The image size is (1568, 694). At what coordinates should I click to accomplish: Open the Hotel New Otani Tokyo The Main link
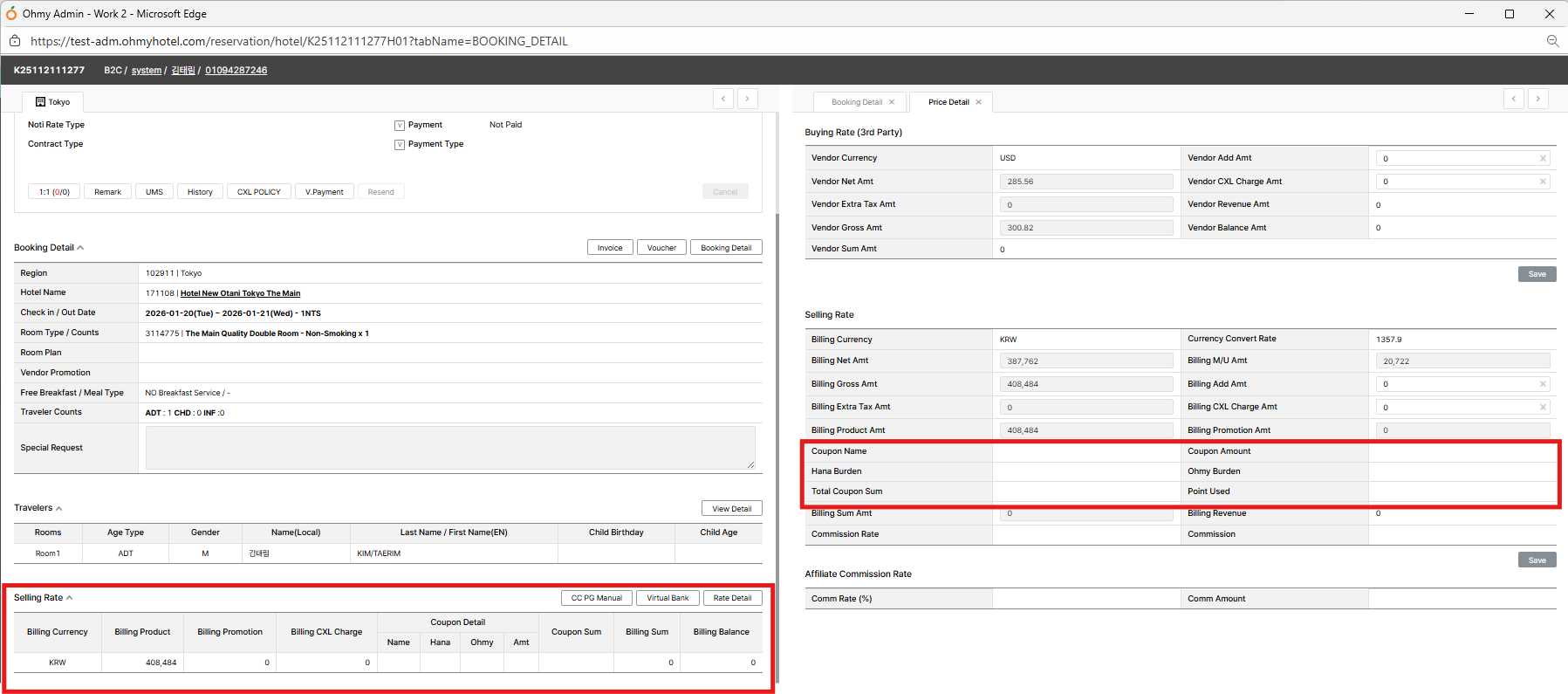click(x=240, y=293)
